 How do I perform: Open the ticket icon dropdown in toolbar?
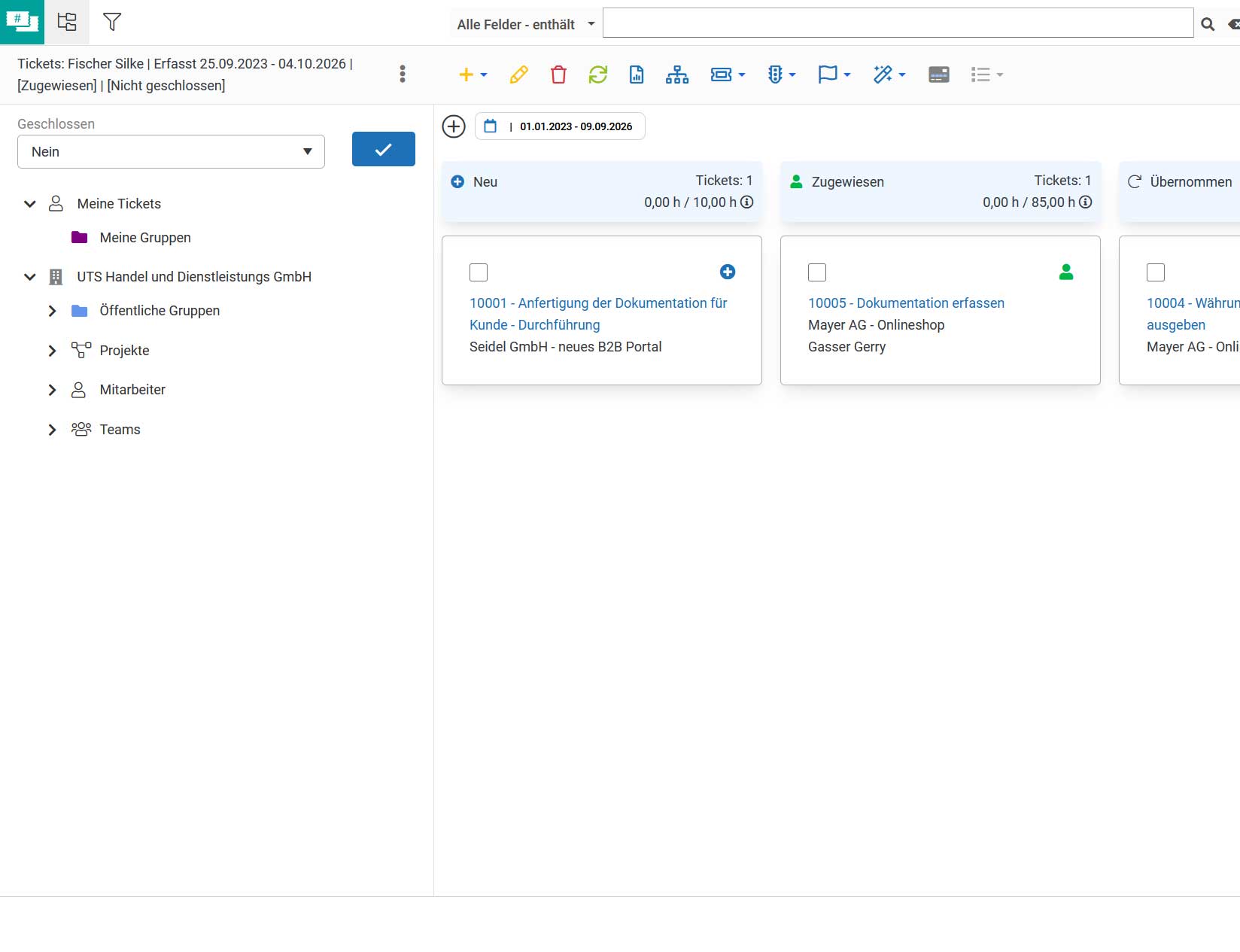(x=728, y=75)
